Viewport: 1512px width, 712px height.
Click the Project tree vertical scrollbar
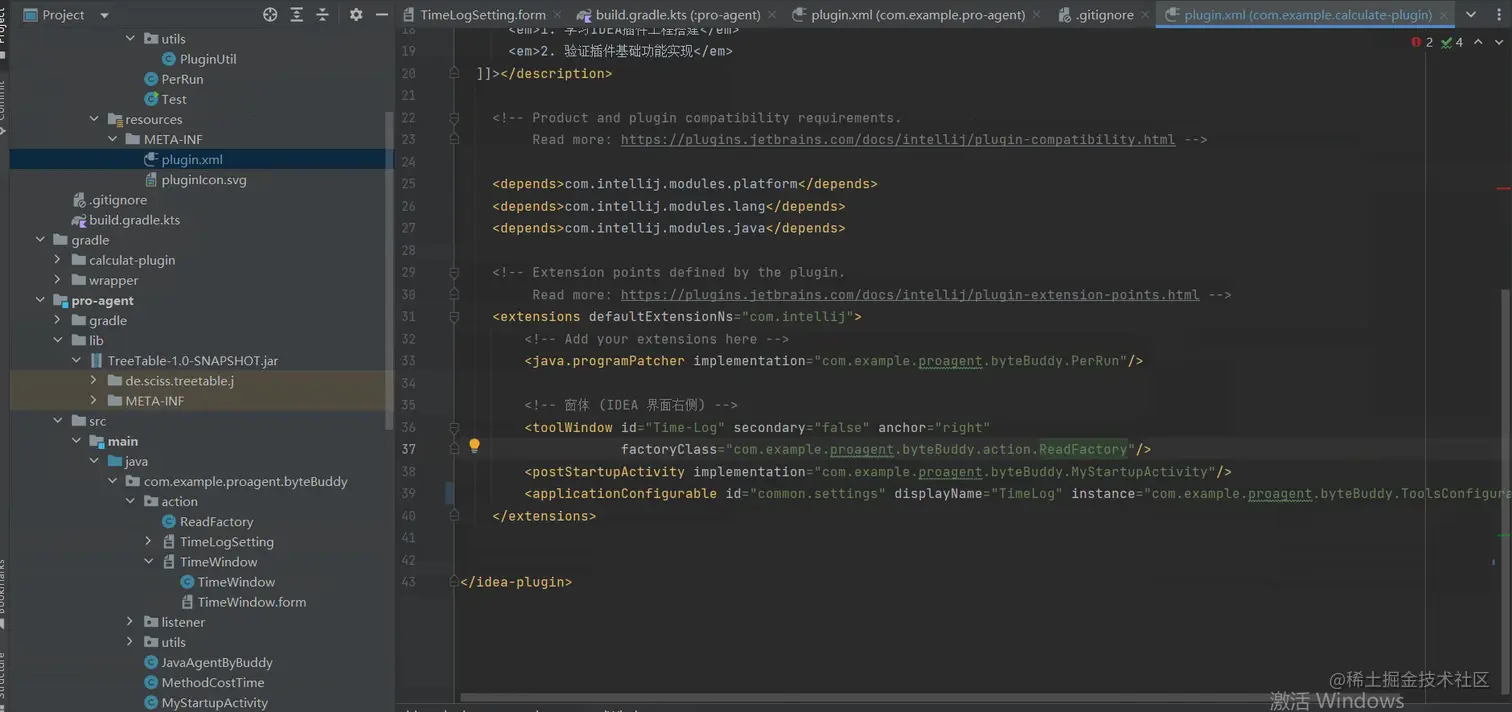click(x=390, y=270)
